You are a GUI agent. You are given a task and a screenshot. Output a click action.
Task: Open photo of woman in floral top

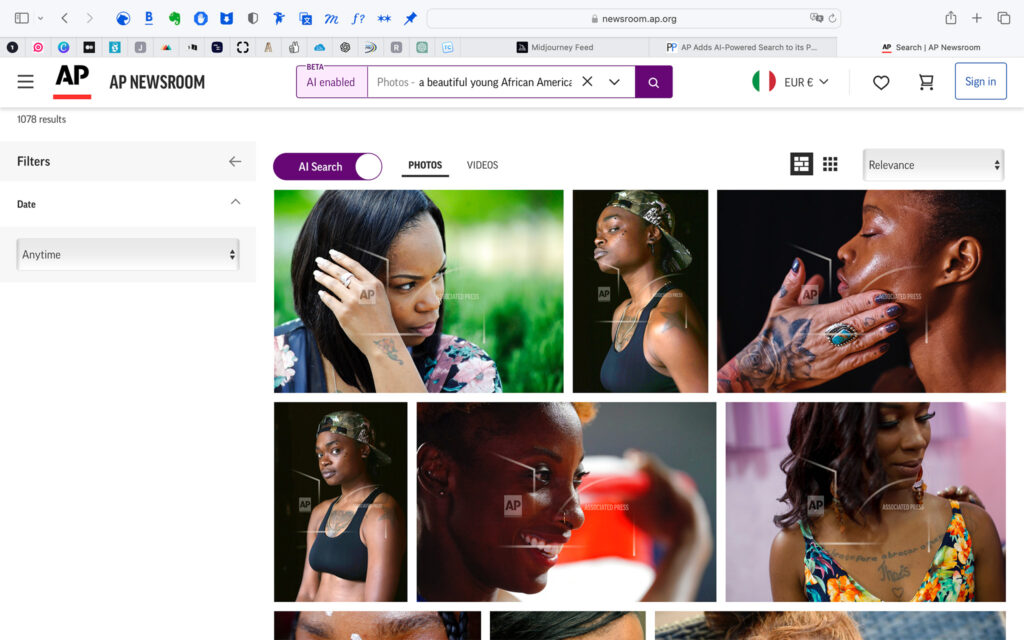(865, 502)
